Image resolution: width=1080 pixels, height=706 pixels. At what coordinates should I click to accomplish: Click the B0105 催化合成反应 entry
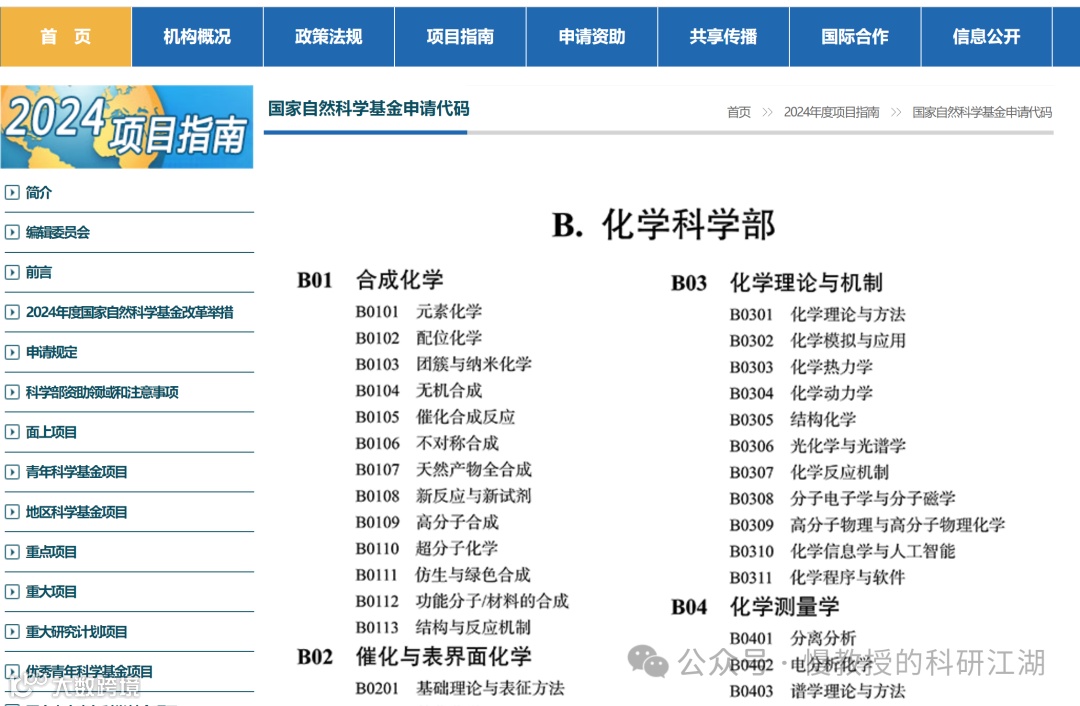click(x=435, y=417)
